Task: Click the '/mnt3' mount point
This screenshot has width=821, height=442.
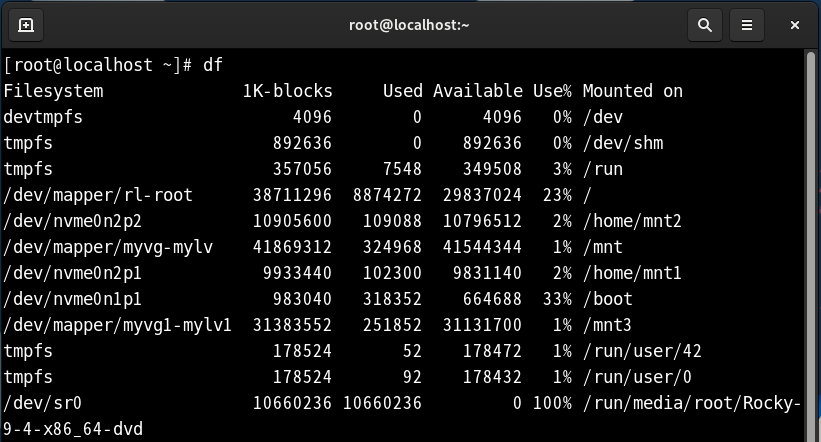Action: [x=607, y=325]
